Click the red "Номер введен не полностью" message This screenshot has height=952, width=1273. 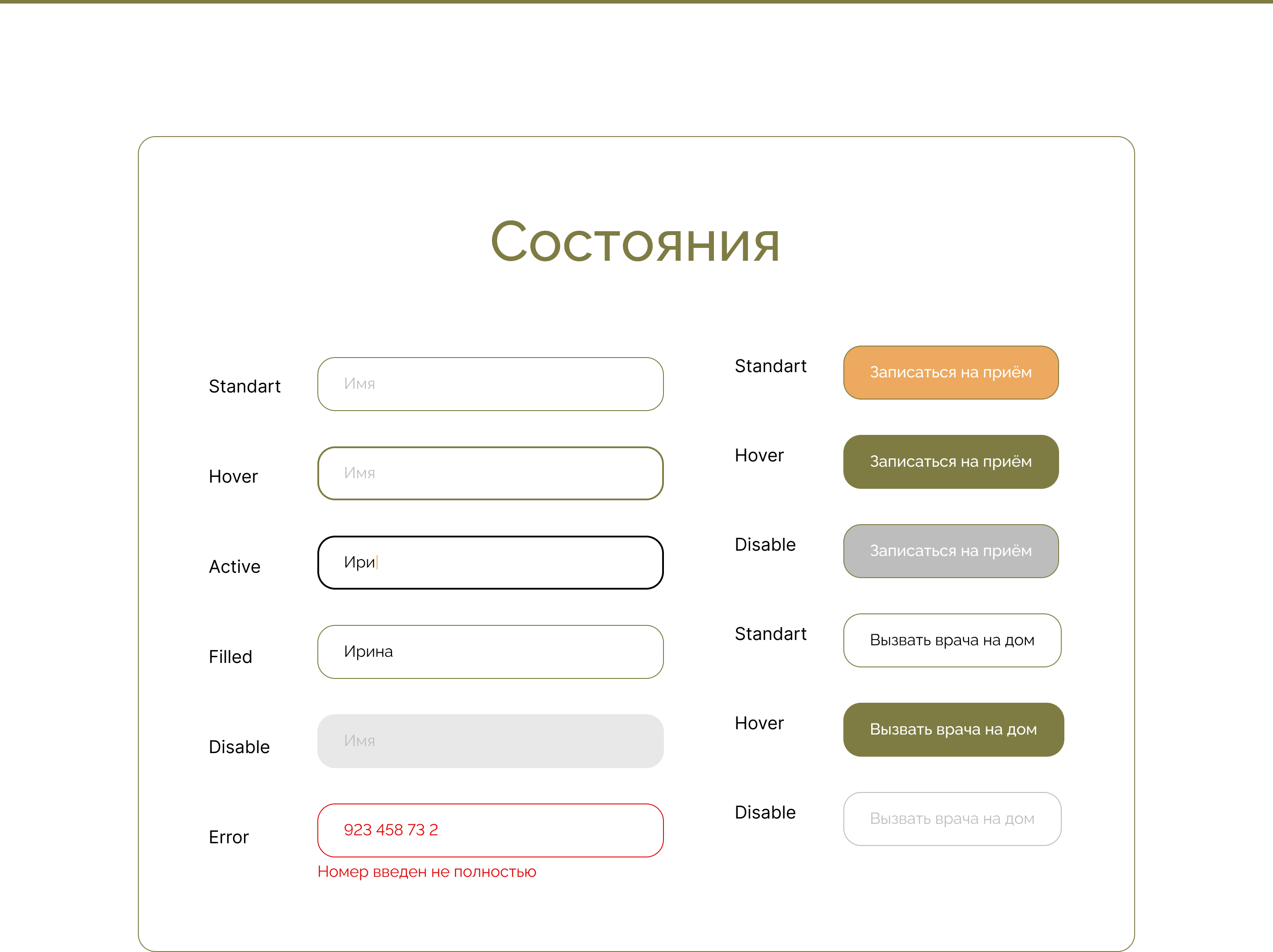point(427,872)
